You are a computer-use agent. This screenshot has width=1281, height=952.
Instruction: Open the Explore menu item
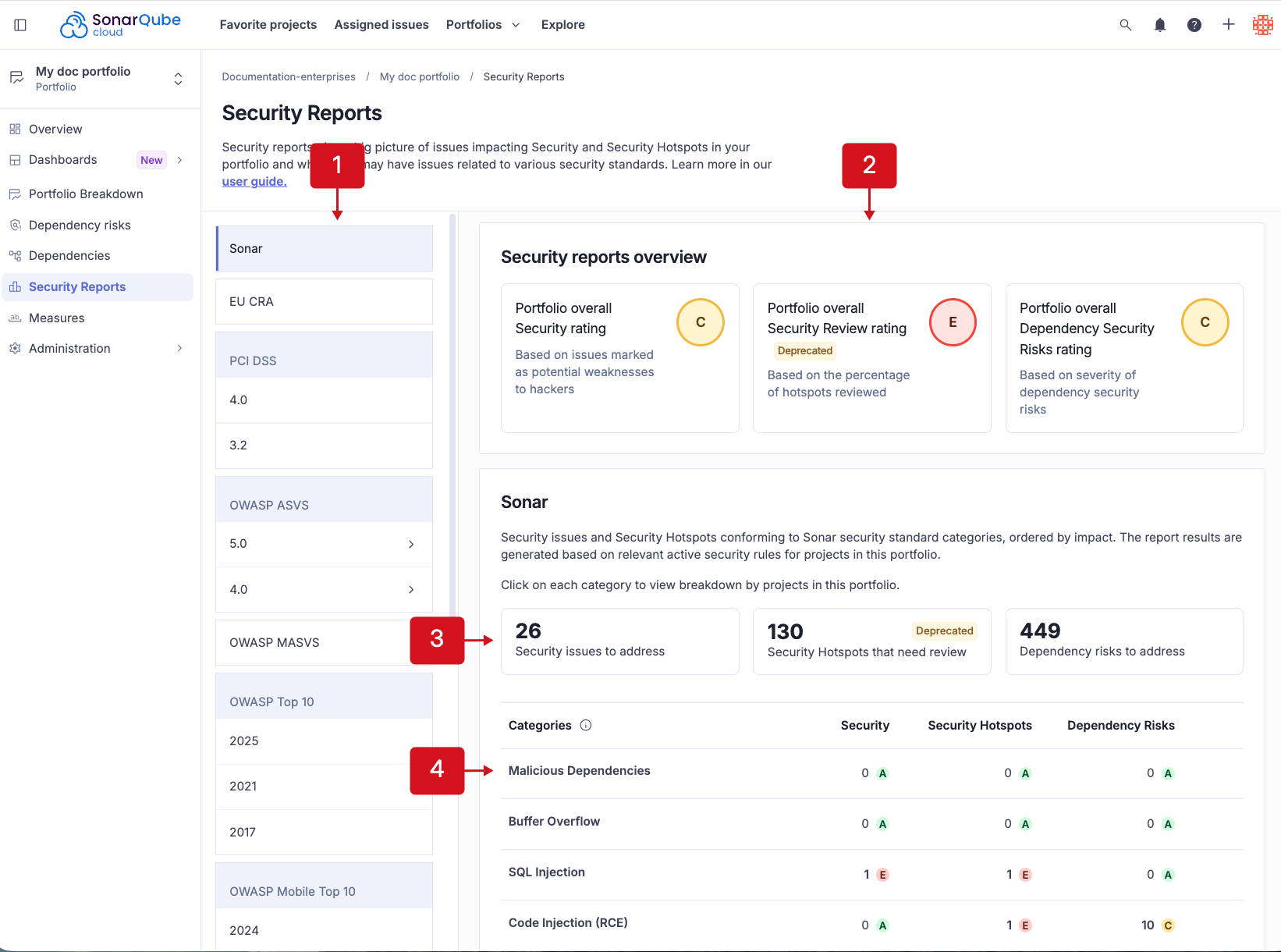pos(563,25)
